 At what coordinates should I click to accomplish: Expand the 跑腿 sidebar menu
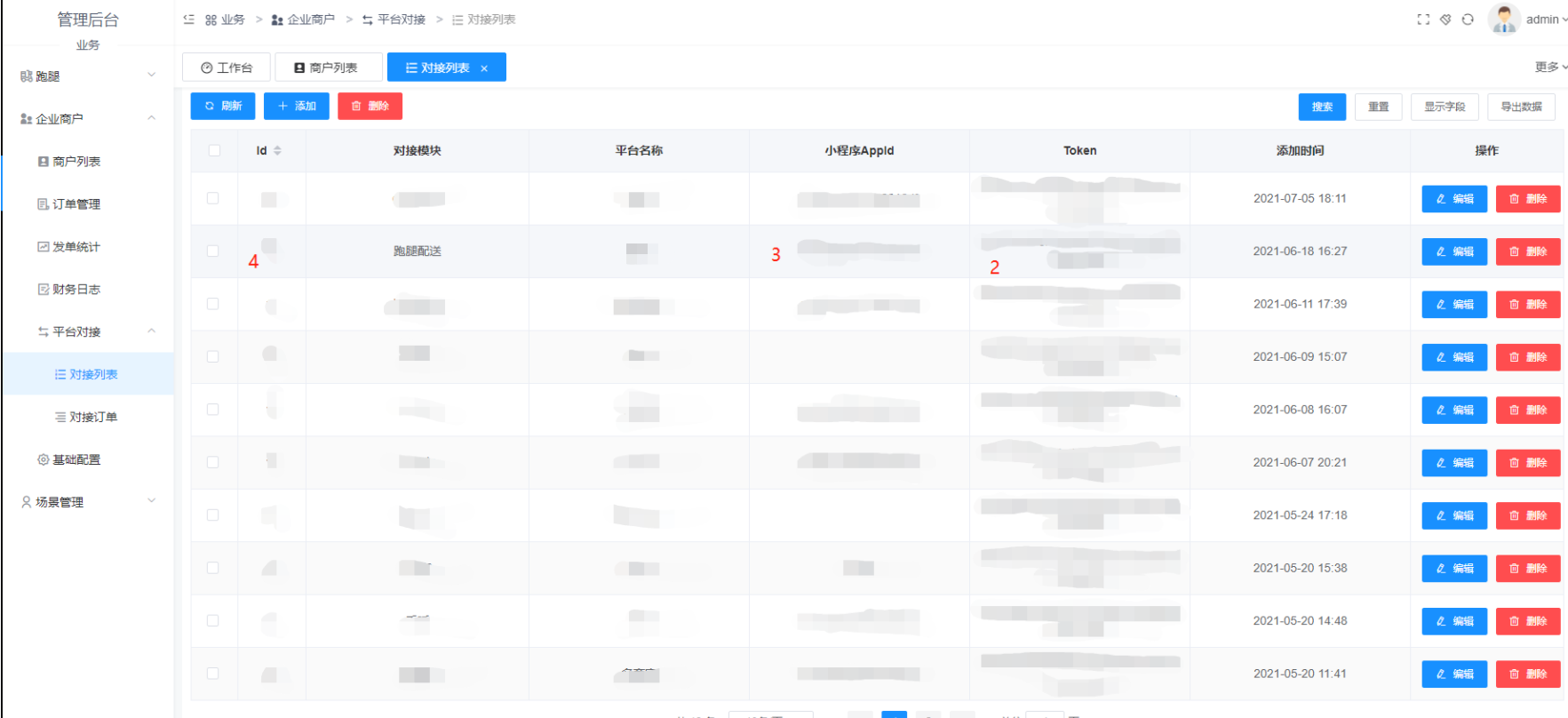(x=87, y=76)
